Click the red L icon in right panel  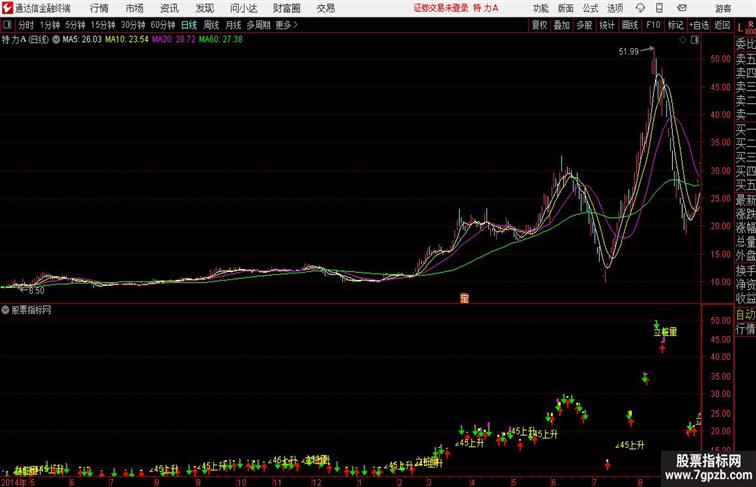click(x=740, y=28)
